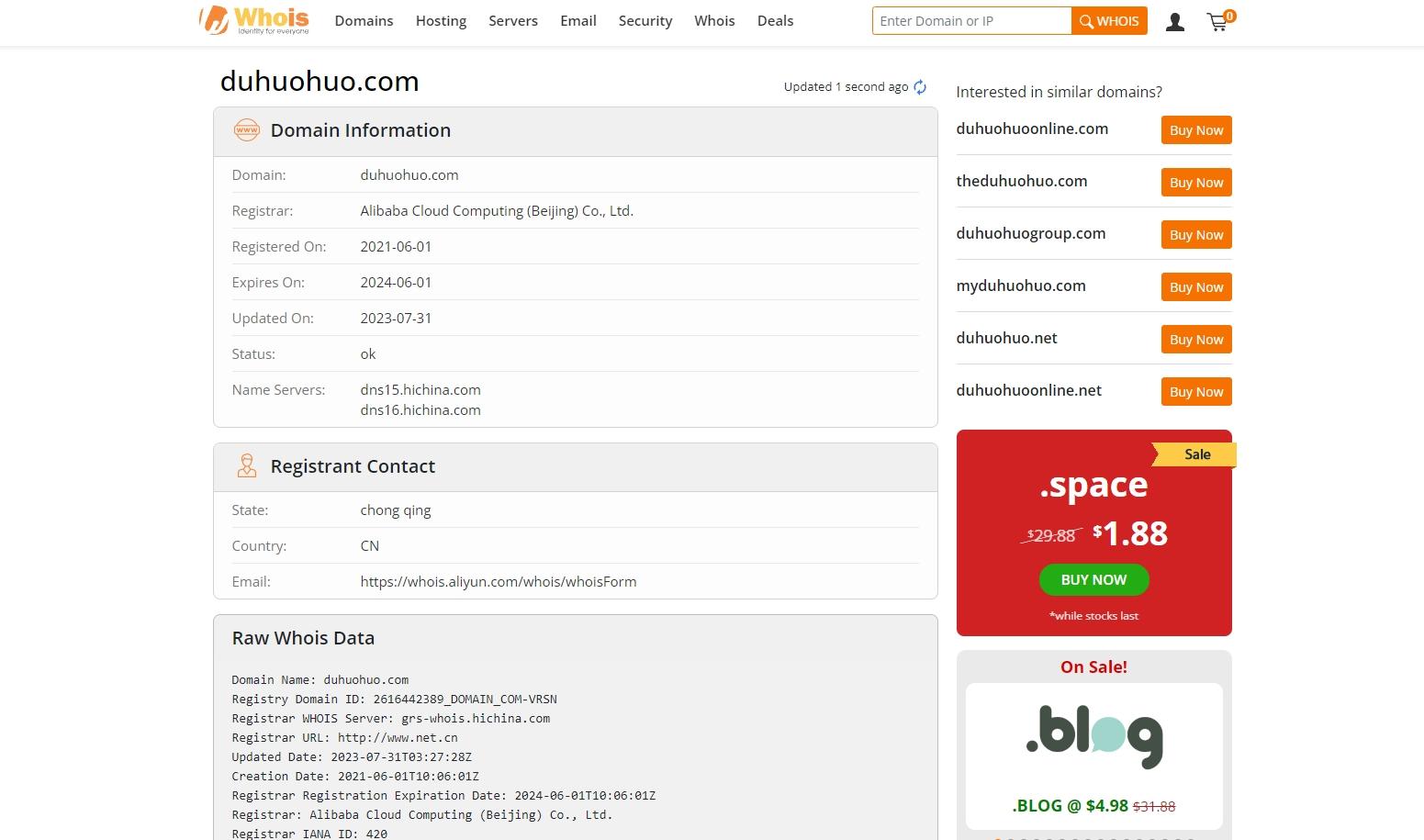Image resolution: width=1424 pixels, height=840 pixels.
Task: Click the Interested in similar domains heading
Action: (1059, 93)
